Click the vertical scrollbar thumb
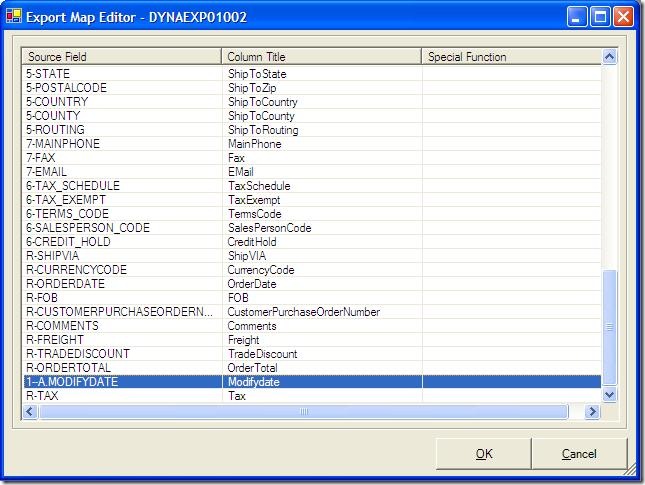 click(609, 327)
